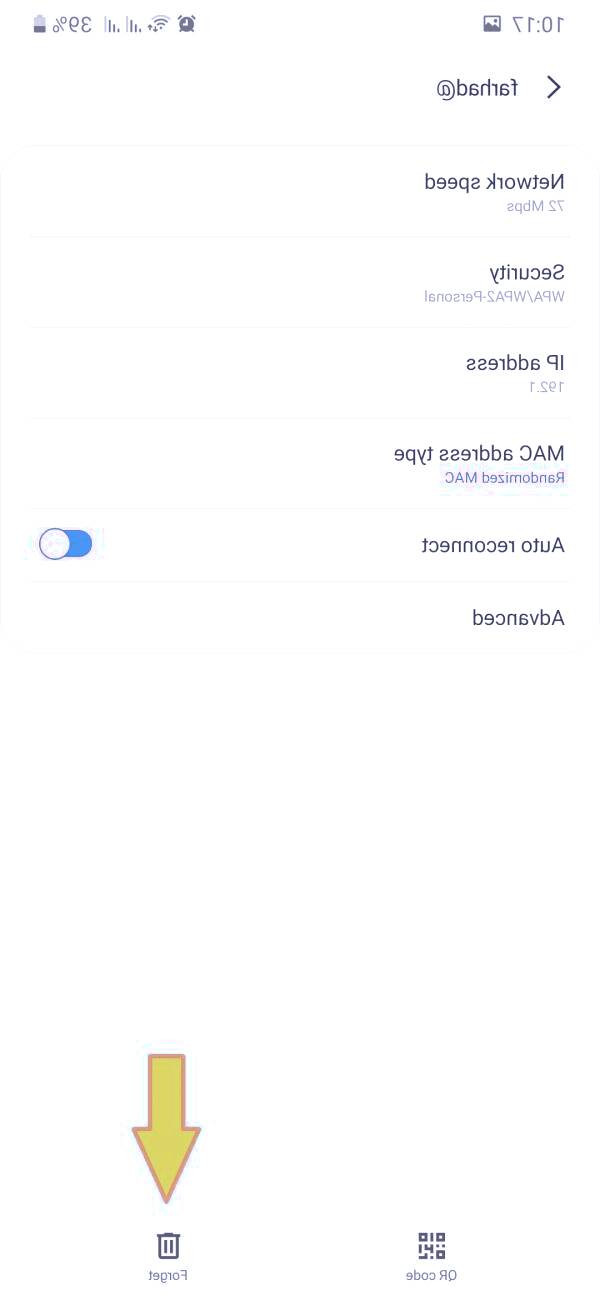Tap the back chevron beside farhad@
Viewport: 600px width, 1300px height.
click(554, 88)
